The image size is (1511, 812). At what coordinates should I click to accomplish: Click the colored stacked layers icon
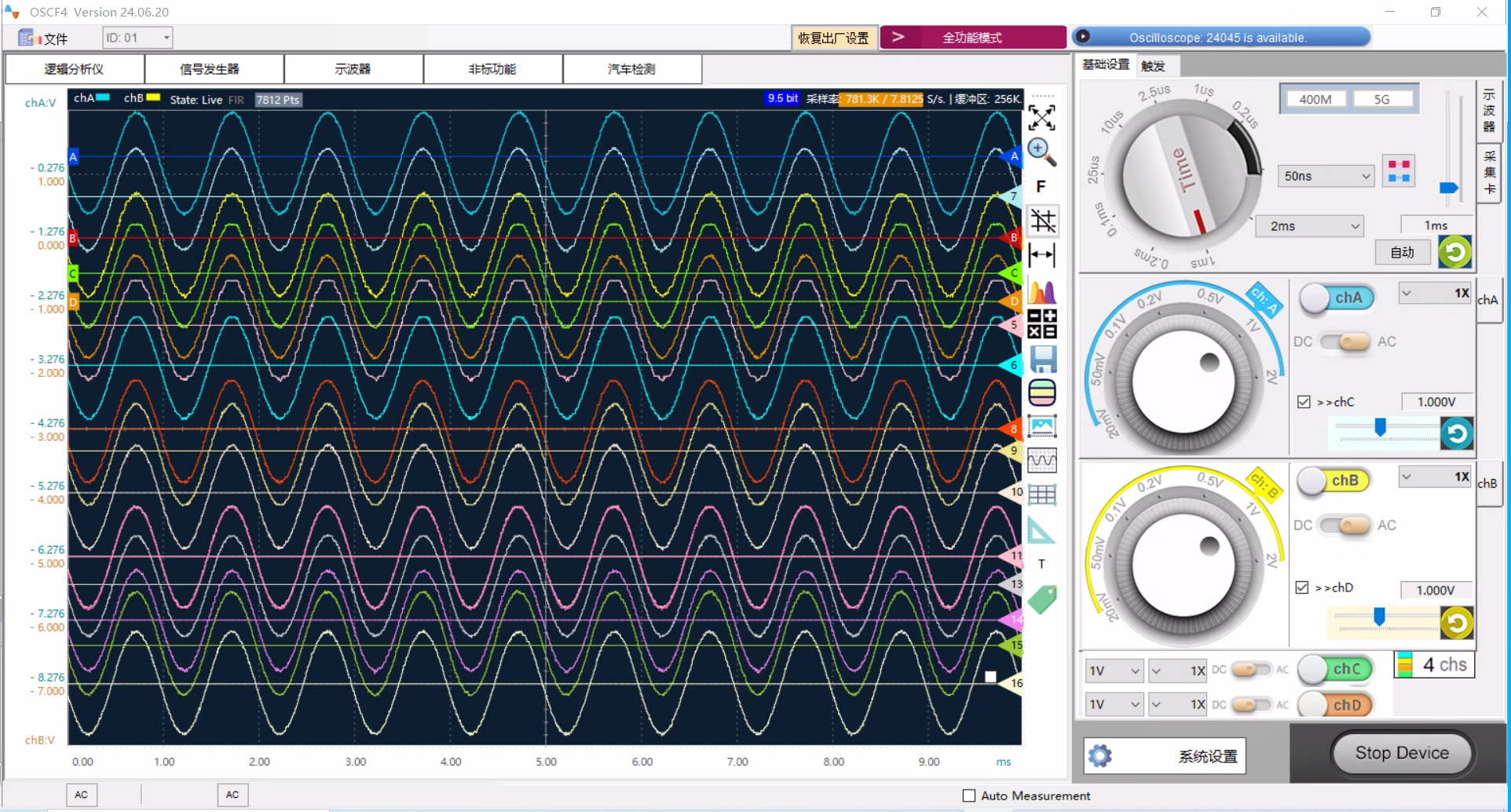pyautogui.click(x=1041, y=393)
